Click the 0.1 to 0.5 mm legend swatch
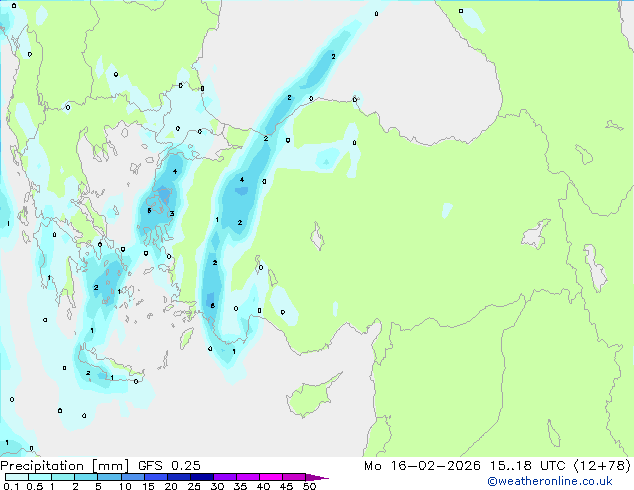The image size is (634, 490). click(x=17, y=477)
